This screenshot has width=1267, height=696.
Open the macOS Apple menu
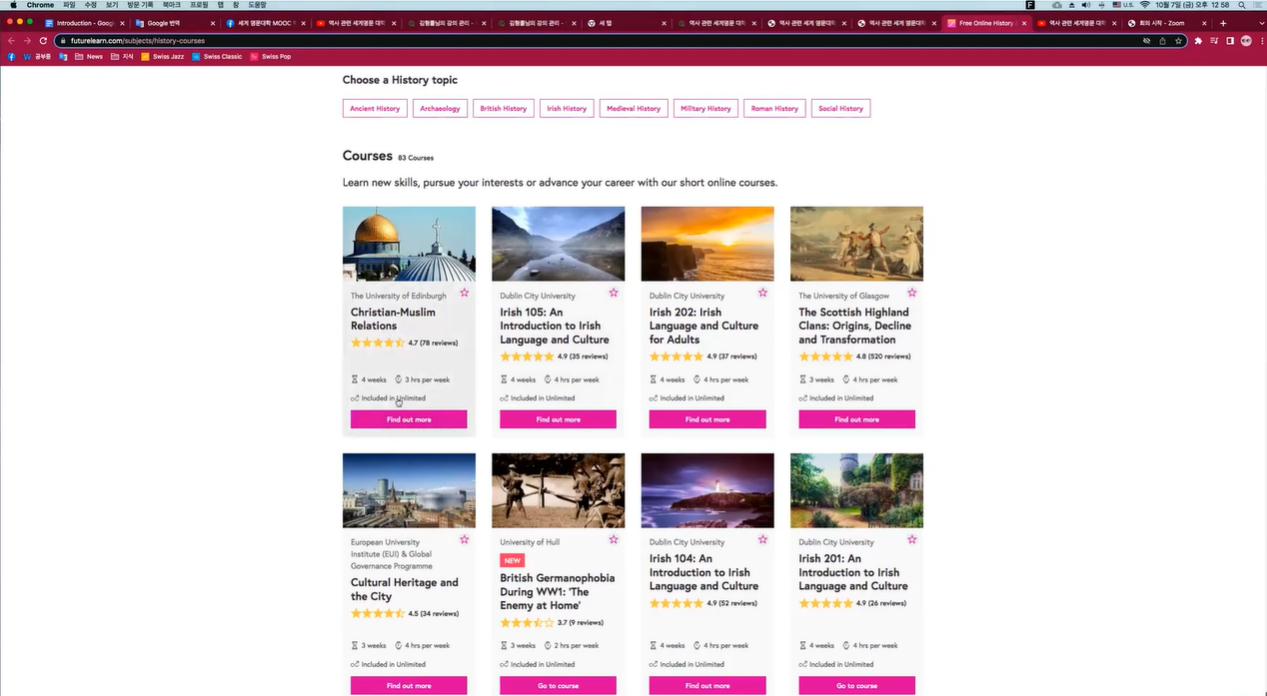[13, 5]
